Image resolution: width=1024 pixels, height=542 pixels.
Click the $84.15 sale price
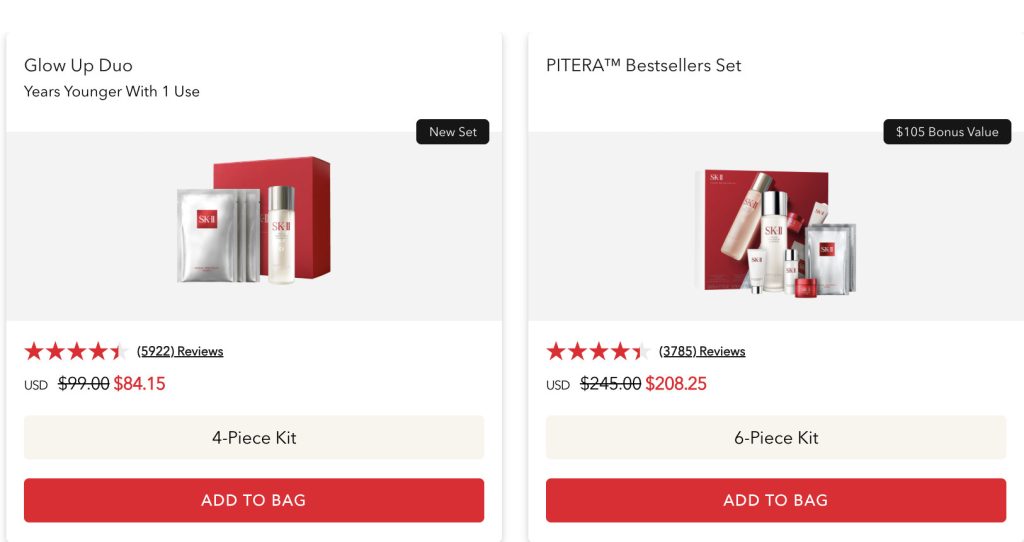click(140, 383)
